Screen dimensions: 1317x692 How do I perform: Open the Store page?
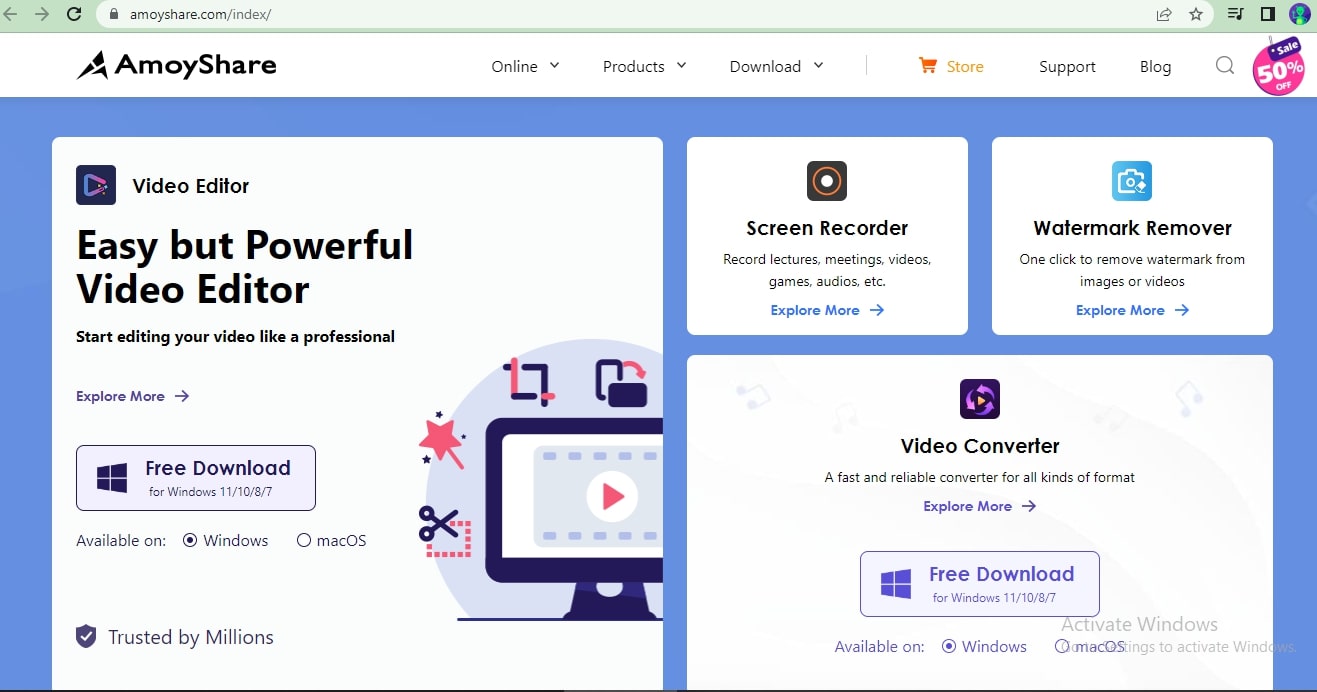[965, 66]
